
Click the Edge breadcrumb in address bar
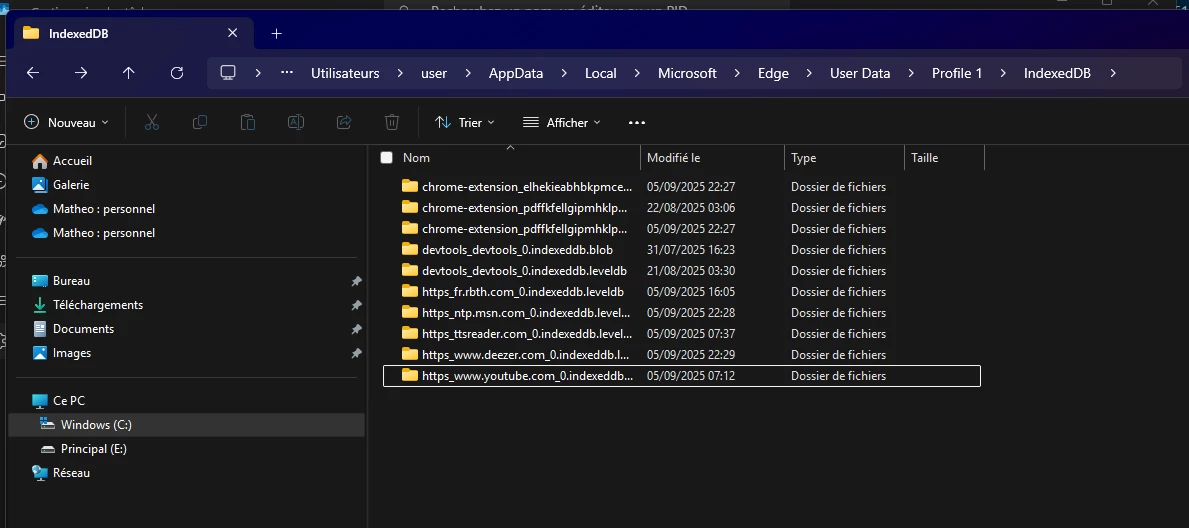773,73
